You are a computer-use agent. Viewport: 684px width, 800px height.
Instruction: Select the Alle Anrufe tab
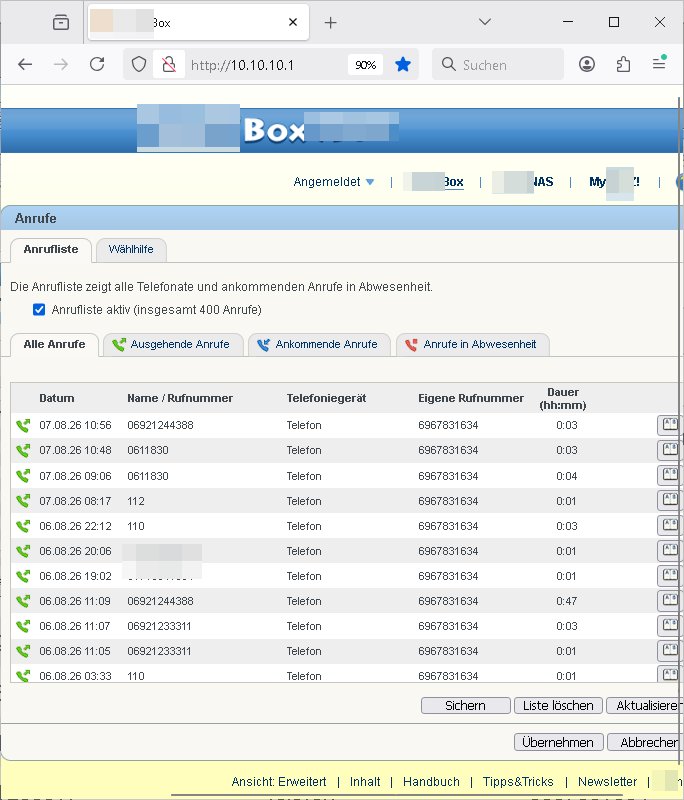coord(54,344)
